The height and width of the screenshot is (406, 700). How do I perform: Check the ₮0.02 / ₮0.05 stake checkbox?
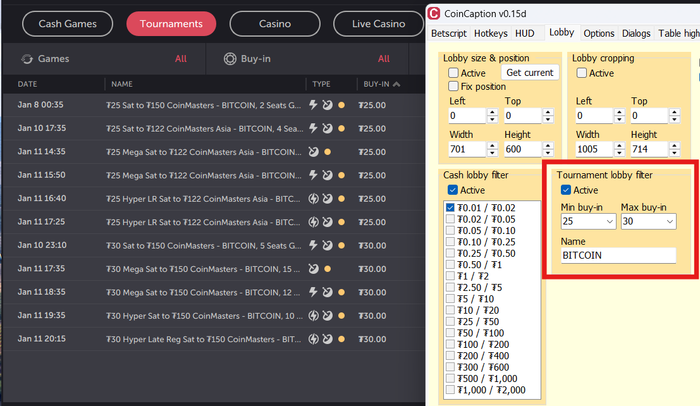click(450, 219)
